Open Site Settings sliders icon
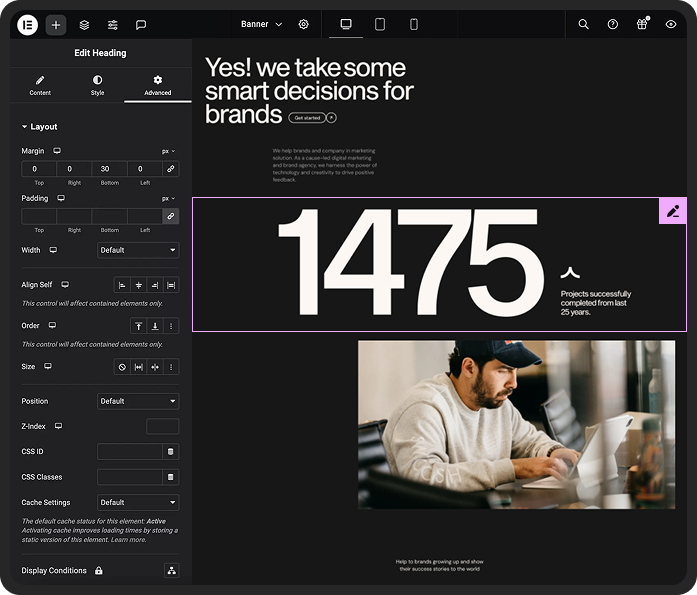 coord(113,24)
